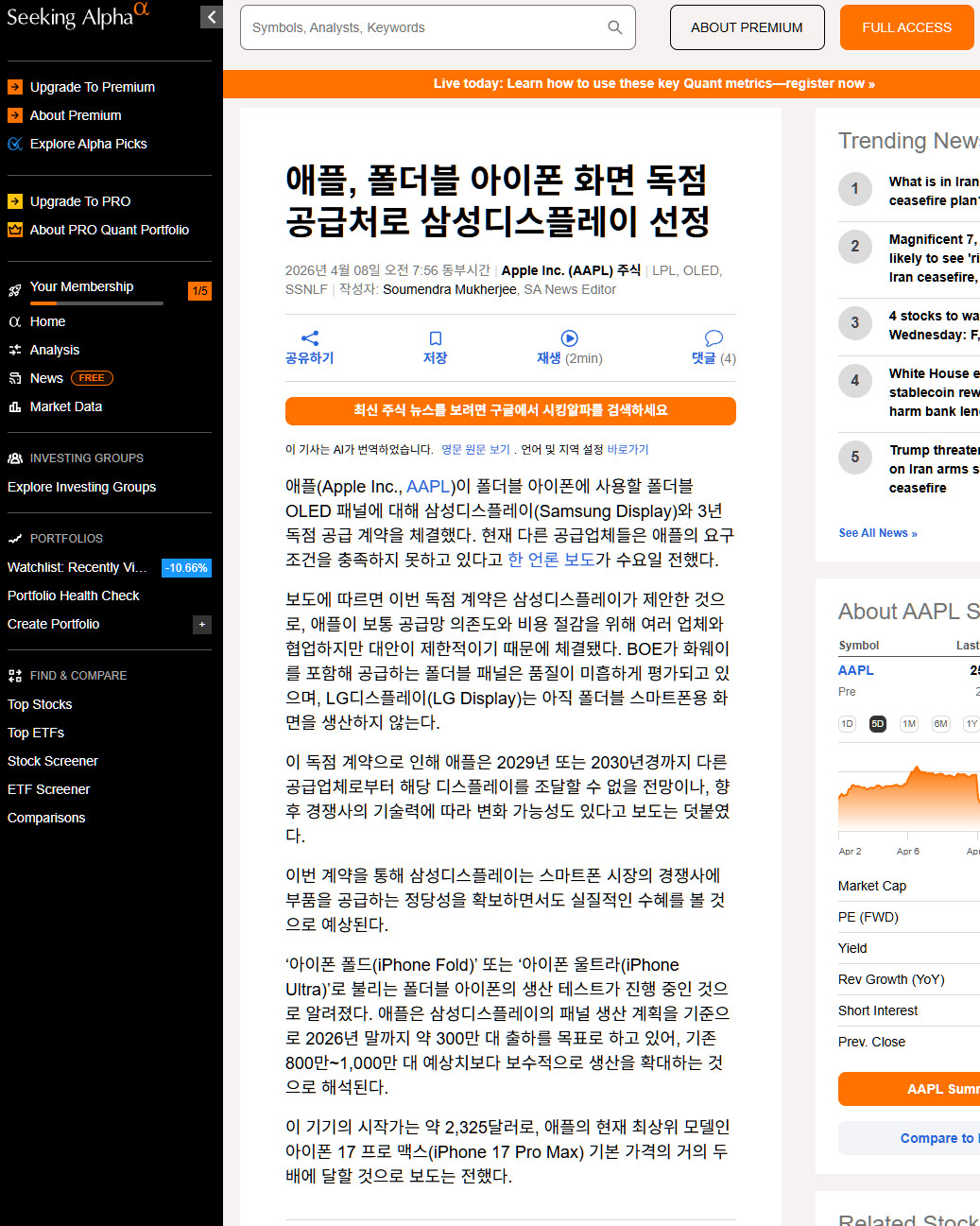Click the OLED ticker tag
The height and width of the screenshot is (1226, 980).
coord(700,270)
